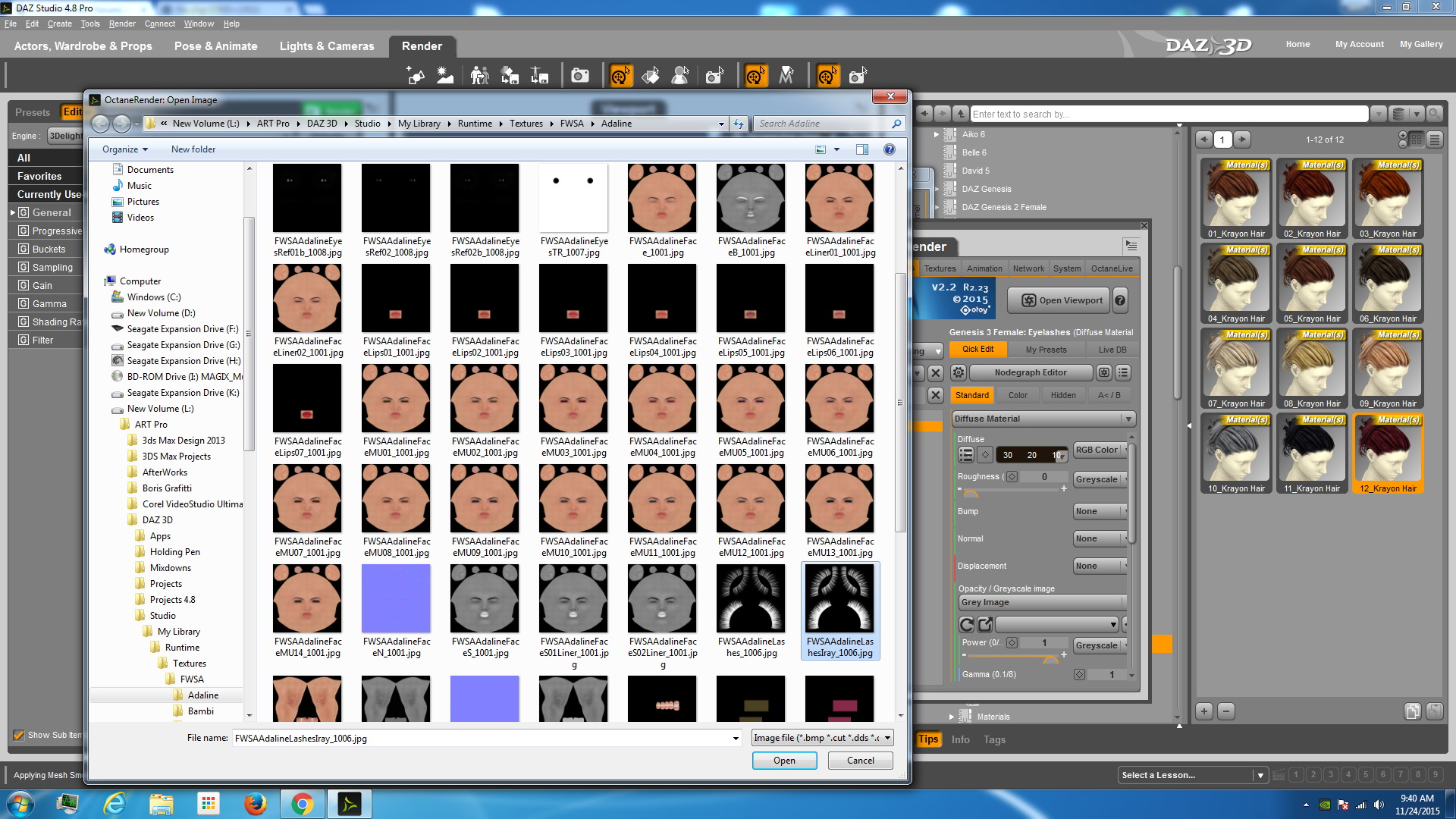Viewport: 1456px width, 819px height.
Task: Click the Open button in file dialog
Action: pos(784,761)
